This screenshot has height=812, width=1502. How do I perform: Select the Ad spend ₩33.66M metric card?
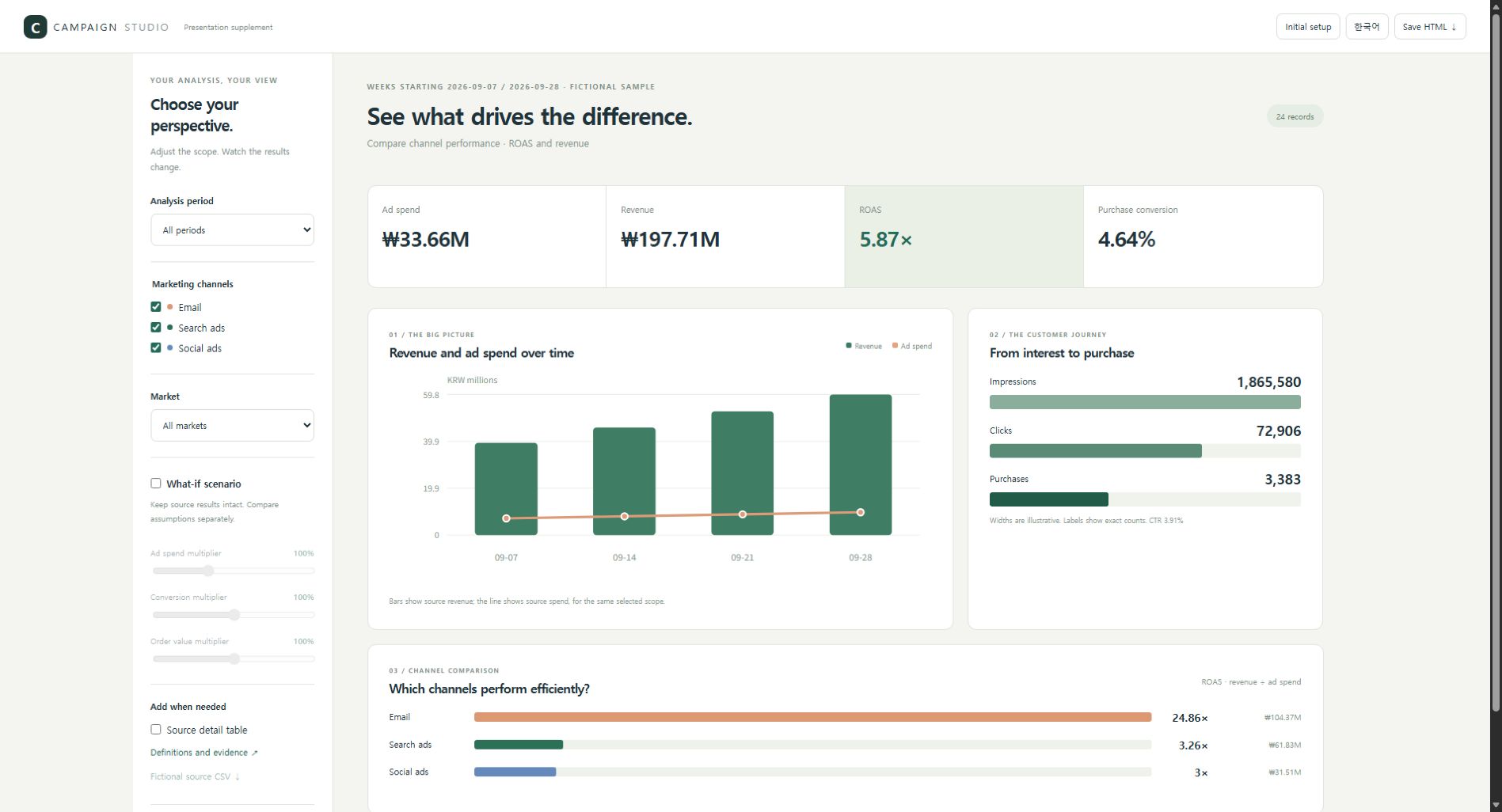tap(487, 237)
